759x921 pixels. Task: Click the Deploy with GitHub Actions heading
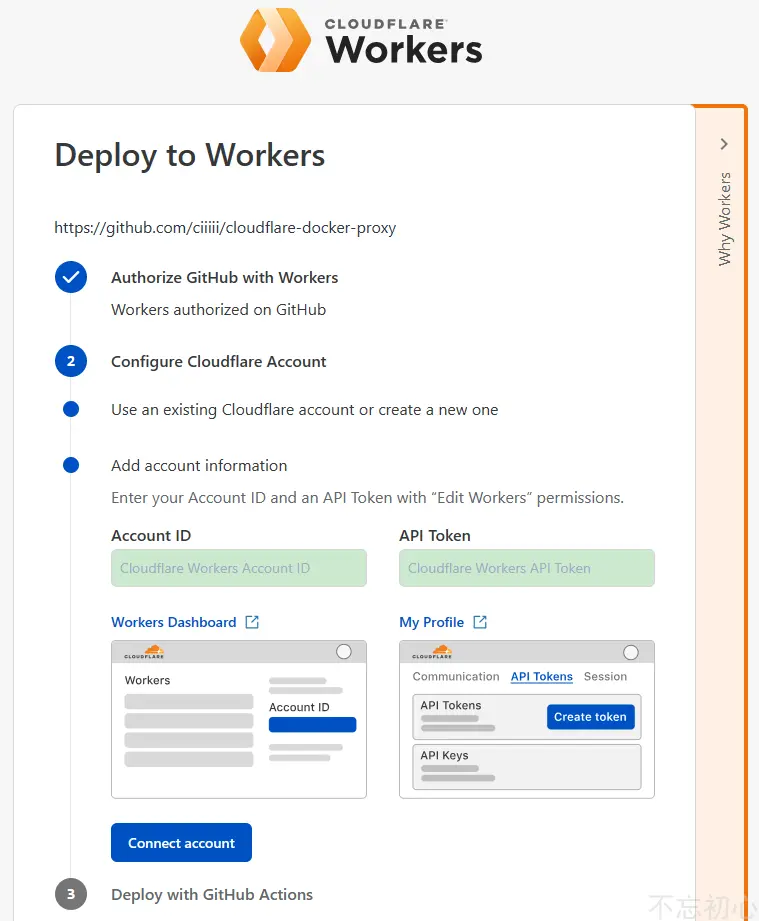[212, 895]
